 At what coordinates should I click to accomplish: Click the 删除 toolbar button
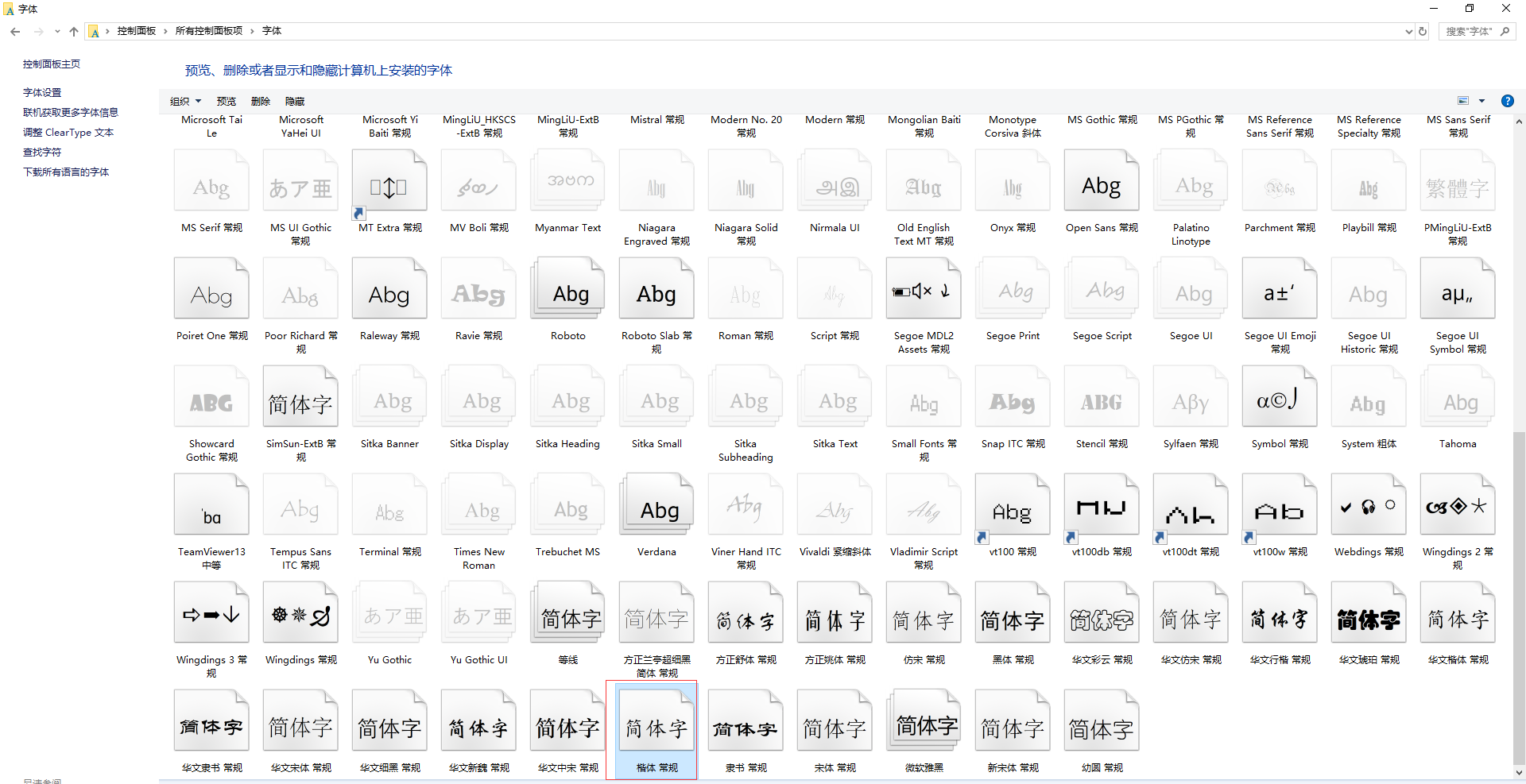[x=261, y=101]
